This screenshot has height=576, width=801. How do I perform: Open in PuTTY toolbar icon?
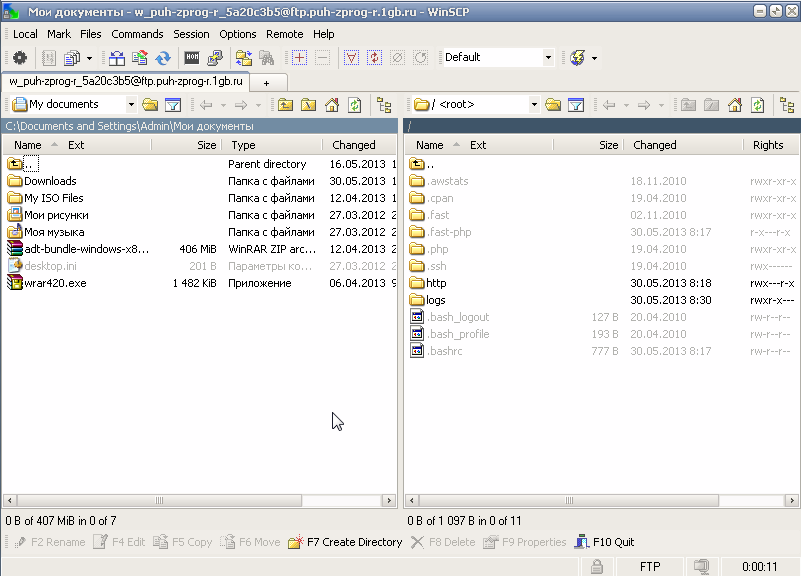click(x=215, y=58)
